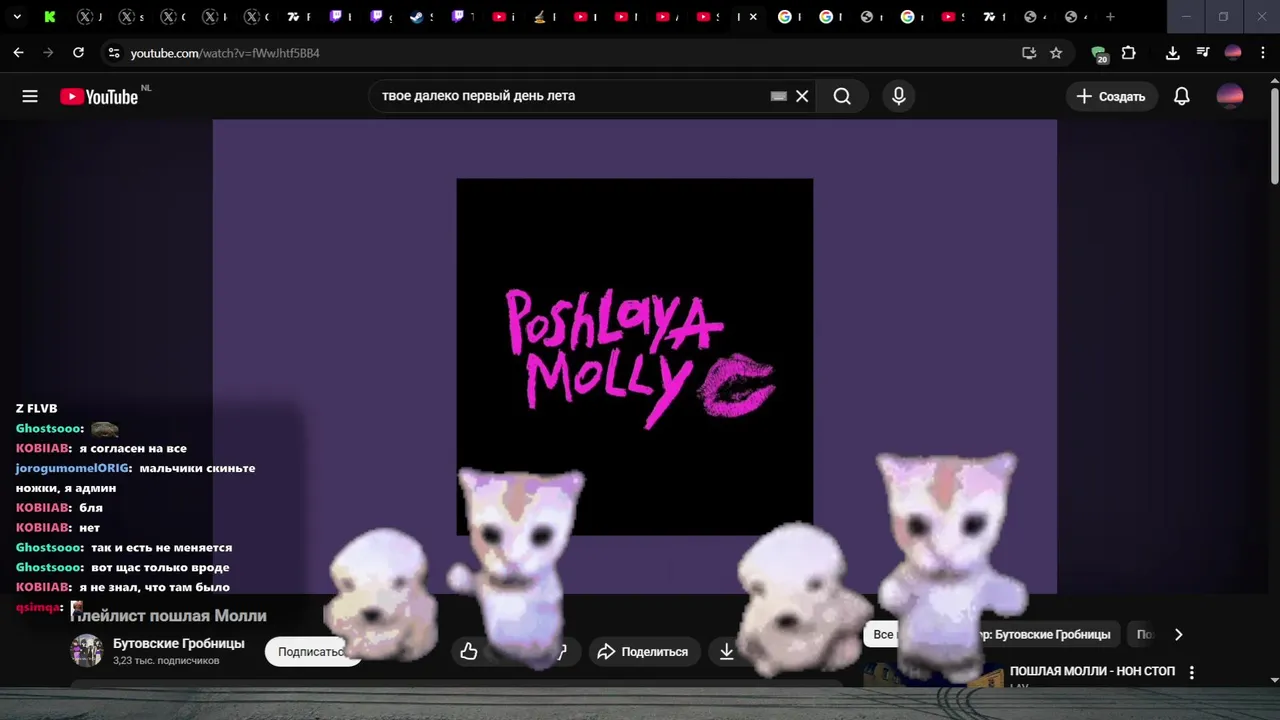Open the YouTube guide hamburger menu
This screenshot has height=720, width=1280.
click(30, 96)
